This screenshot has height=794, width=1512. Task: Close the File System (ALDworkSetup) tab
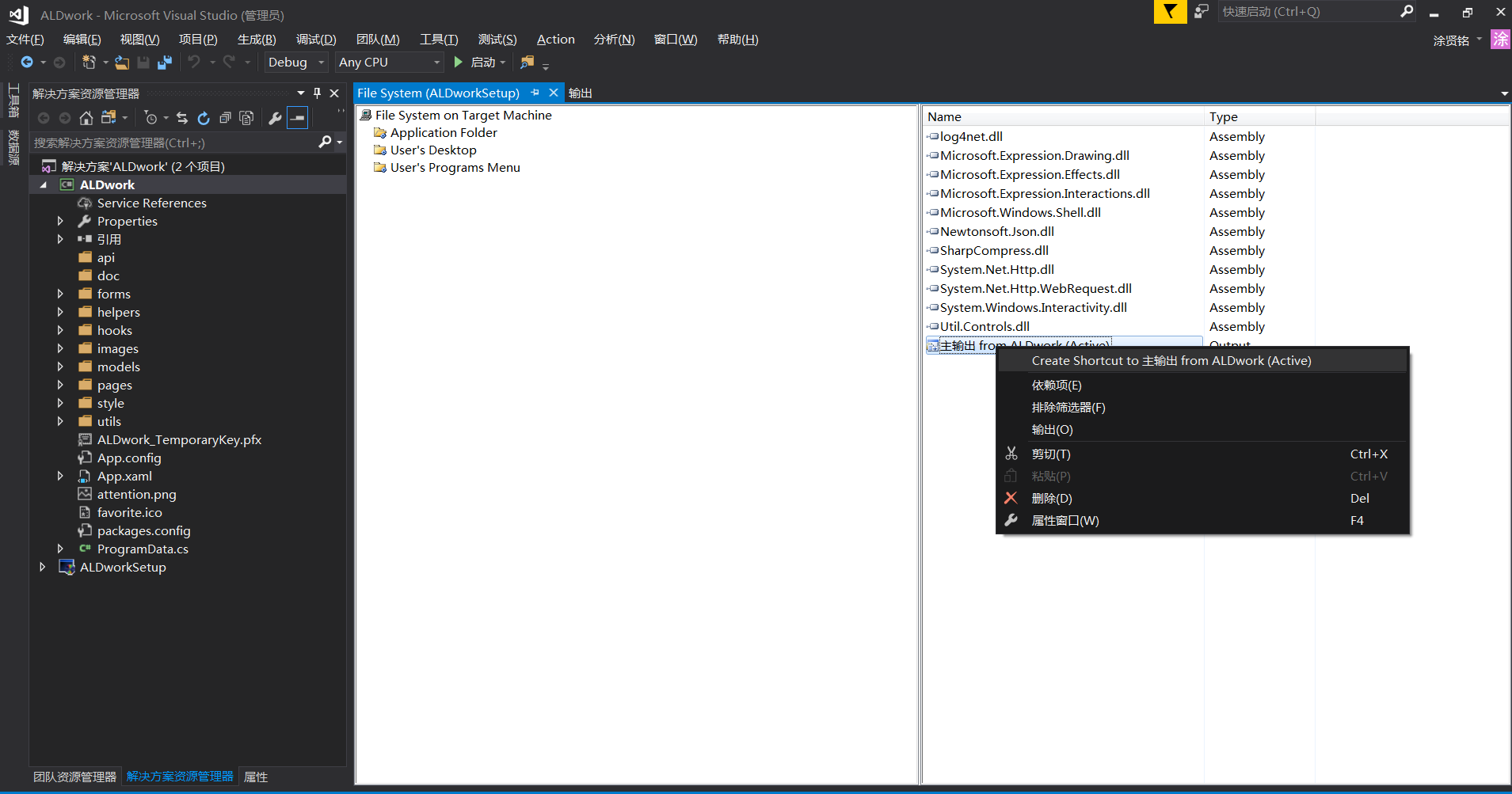[x=554, y=93]
